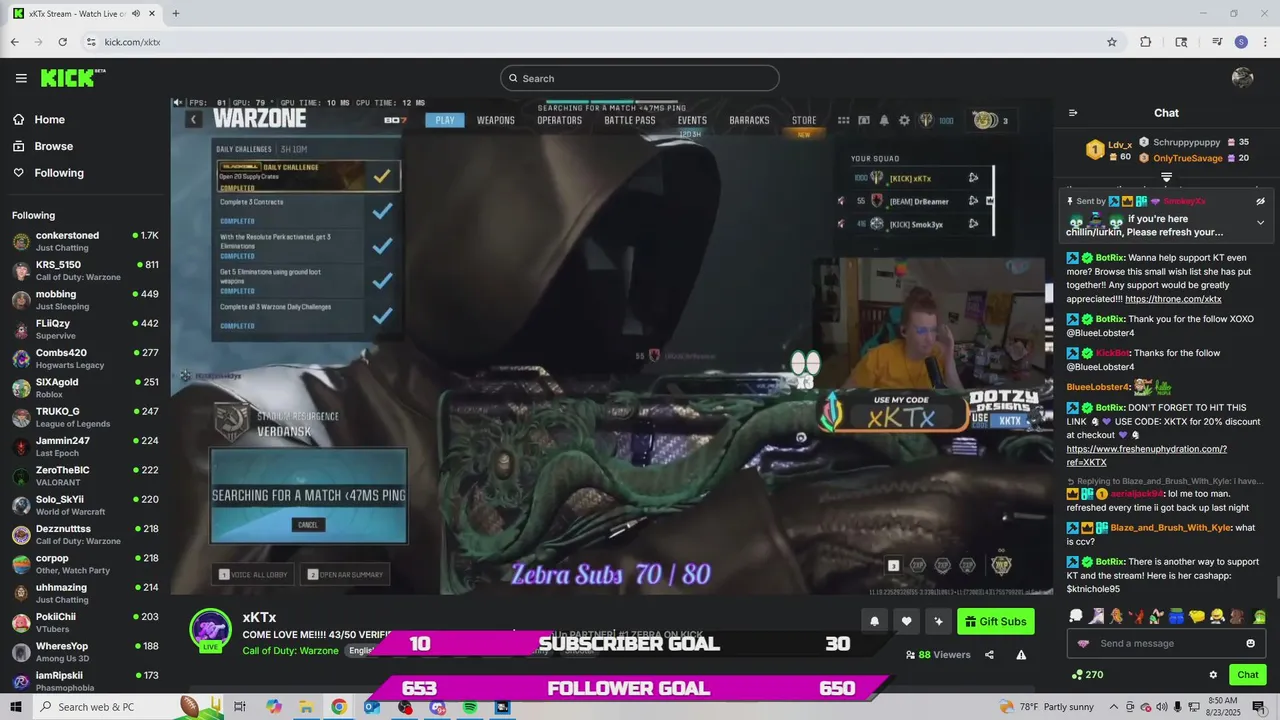Click the KICK logo
Image resolution: width=1280 pixels, height=720 pixels.
point(72,78)
